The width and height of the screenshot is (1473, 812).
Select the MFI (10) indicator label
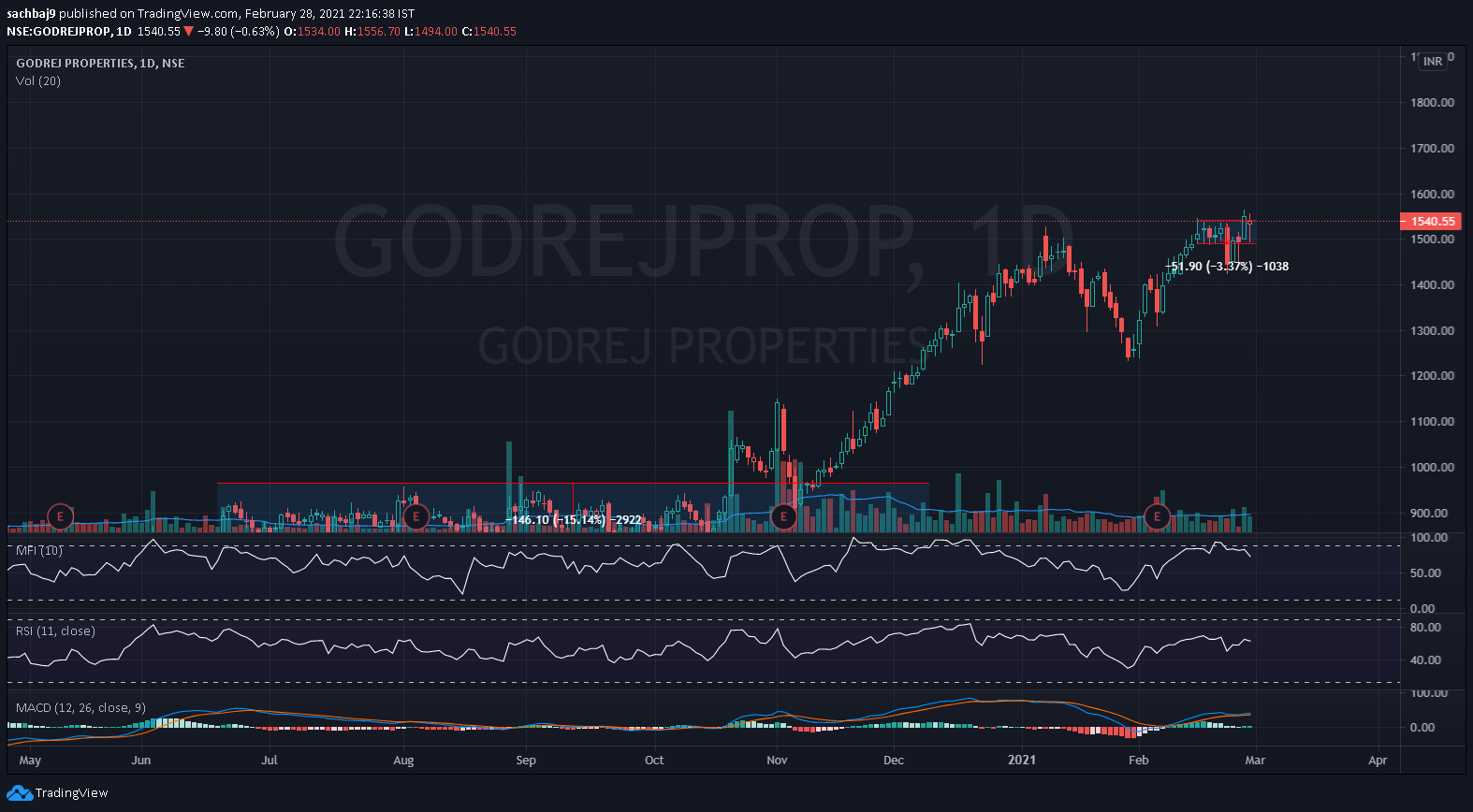[x=39, y=550]
